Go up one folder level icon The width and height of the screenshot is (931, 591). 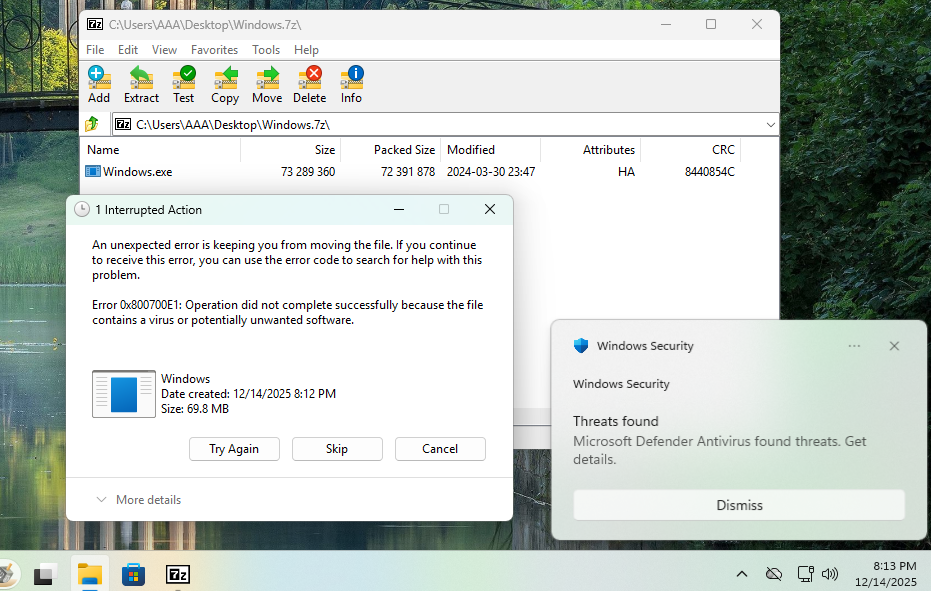92,124
